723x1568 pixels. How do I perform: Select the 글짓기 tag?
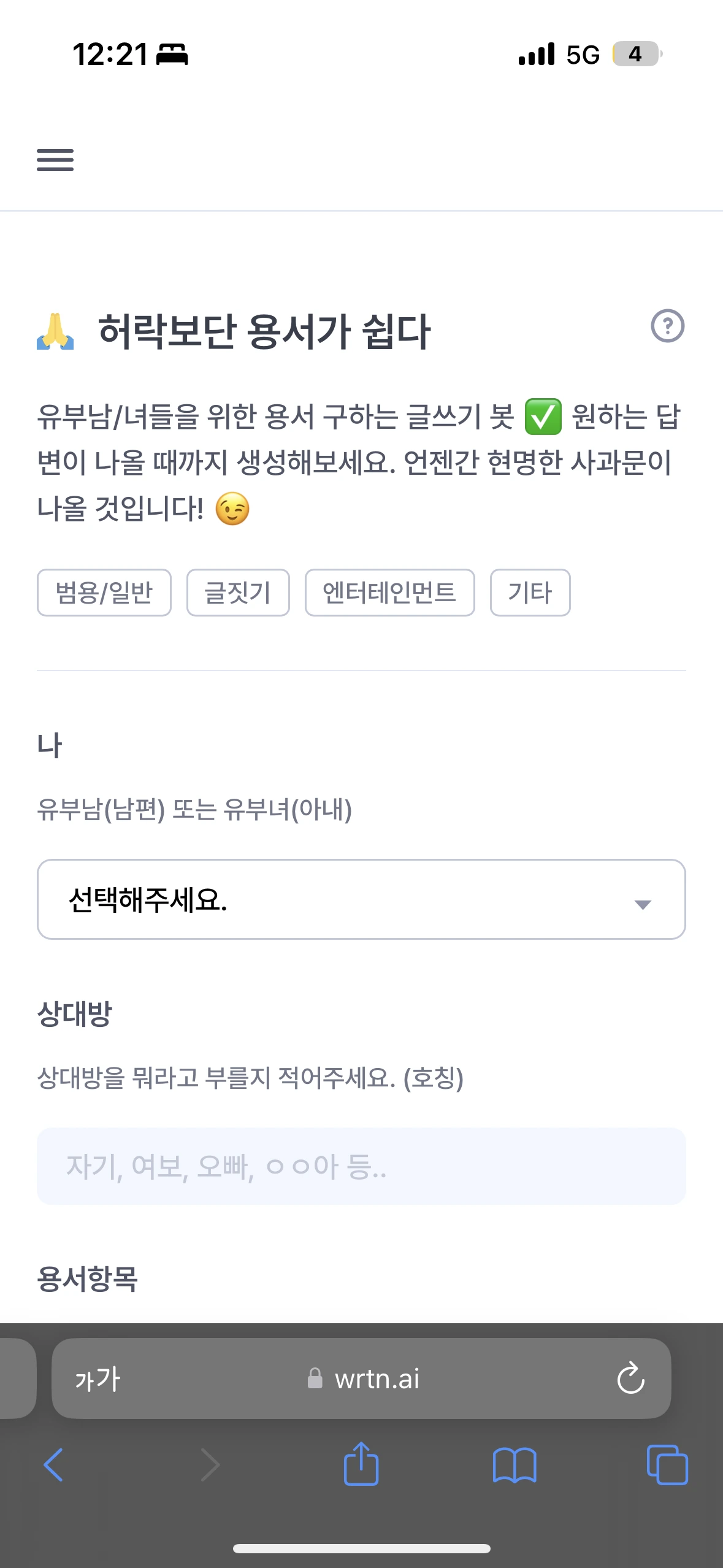click(x=238, y=593)
